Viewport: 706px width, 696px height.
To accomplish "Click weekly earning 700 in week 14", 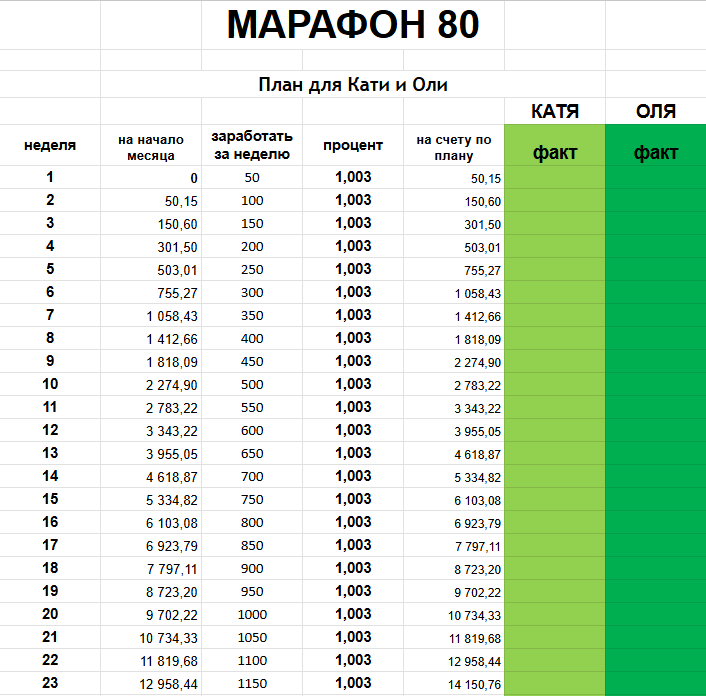I will click(x=252, y=476).
